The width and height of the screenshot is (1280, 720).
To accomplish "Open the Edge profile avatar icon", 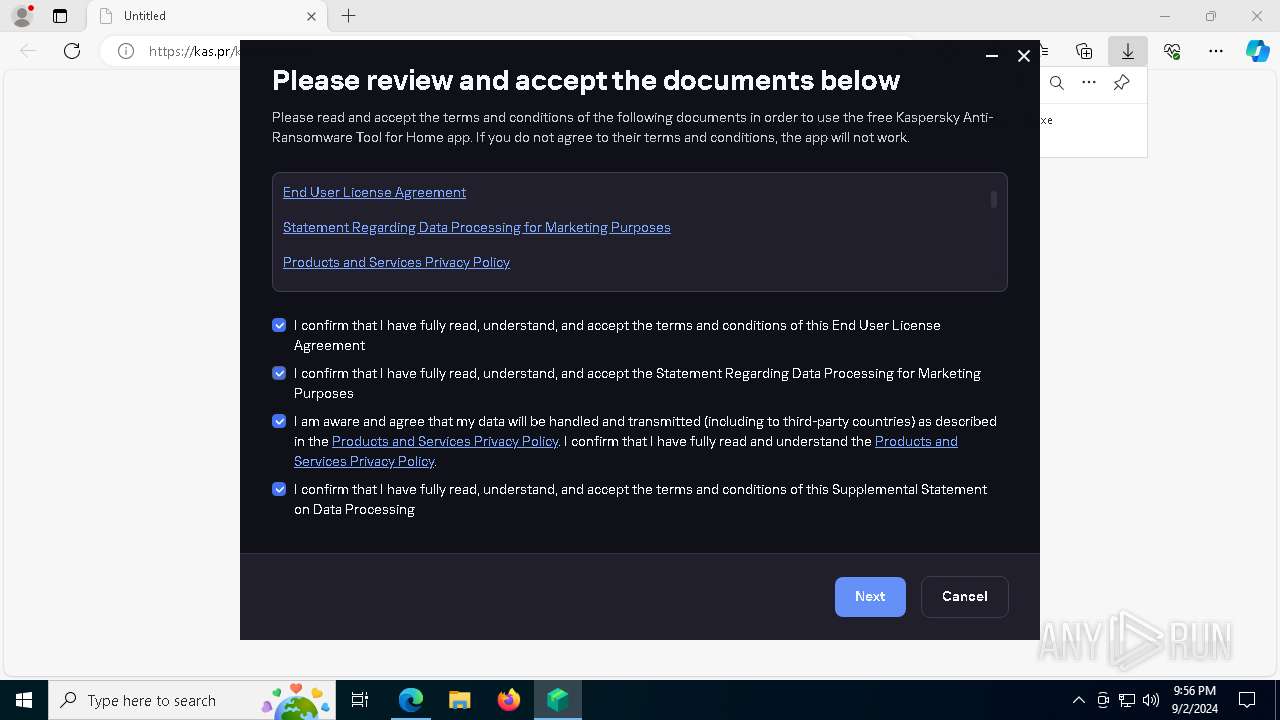I will [x=21, y=16].
